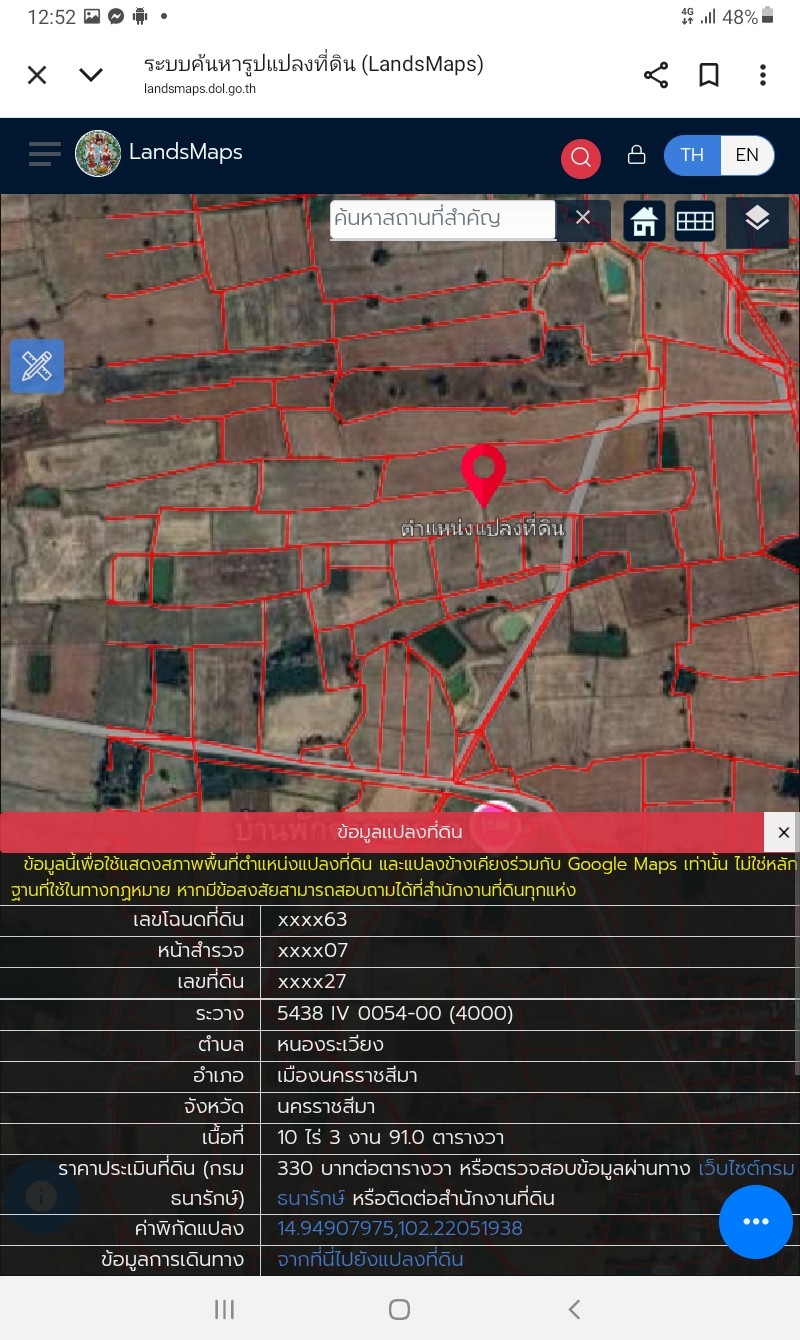800x1340 pixels.
Task: Click the padlock login icon
Action: (x=636, y=155)
